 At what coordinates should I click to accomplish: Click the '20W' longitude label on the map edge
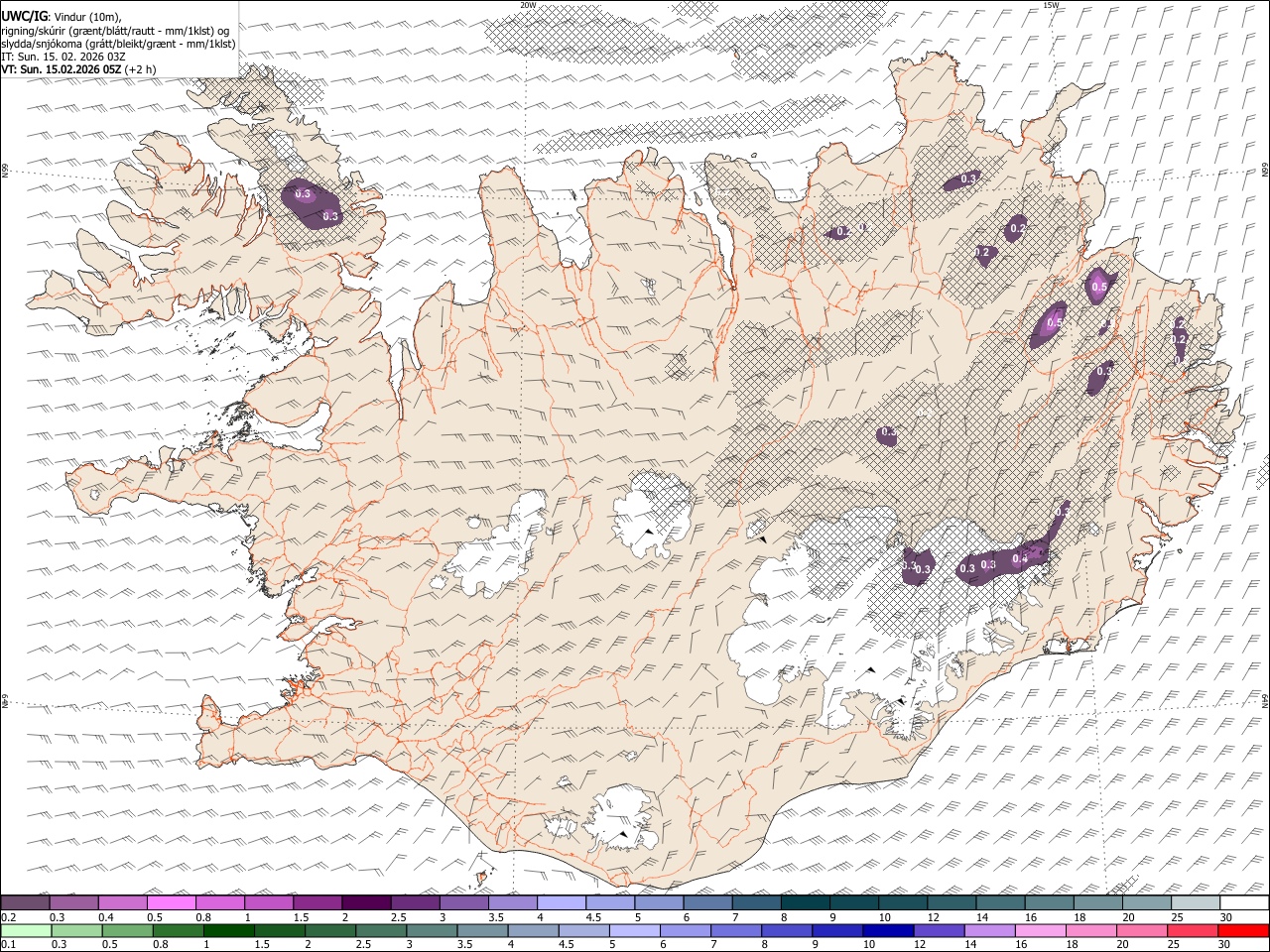point(528,5)
